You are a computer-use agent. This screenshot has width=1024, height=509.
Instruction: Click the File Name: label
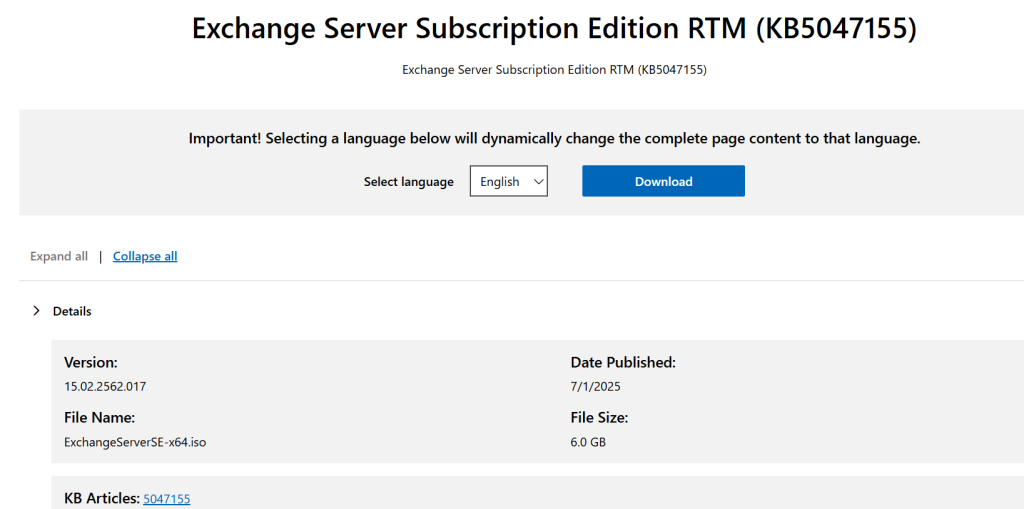click(x=99, y=418)
